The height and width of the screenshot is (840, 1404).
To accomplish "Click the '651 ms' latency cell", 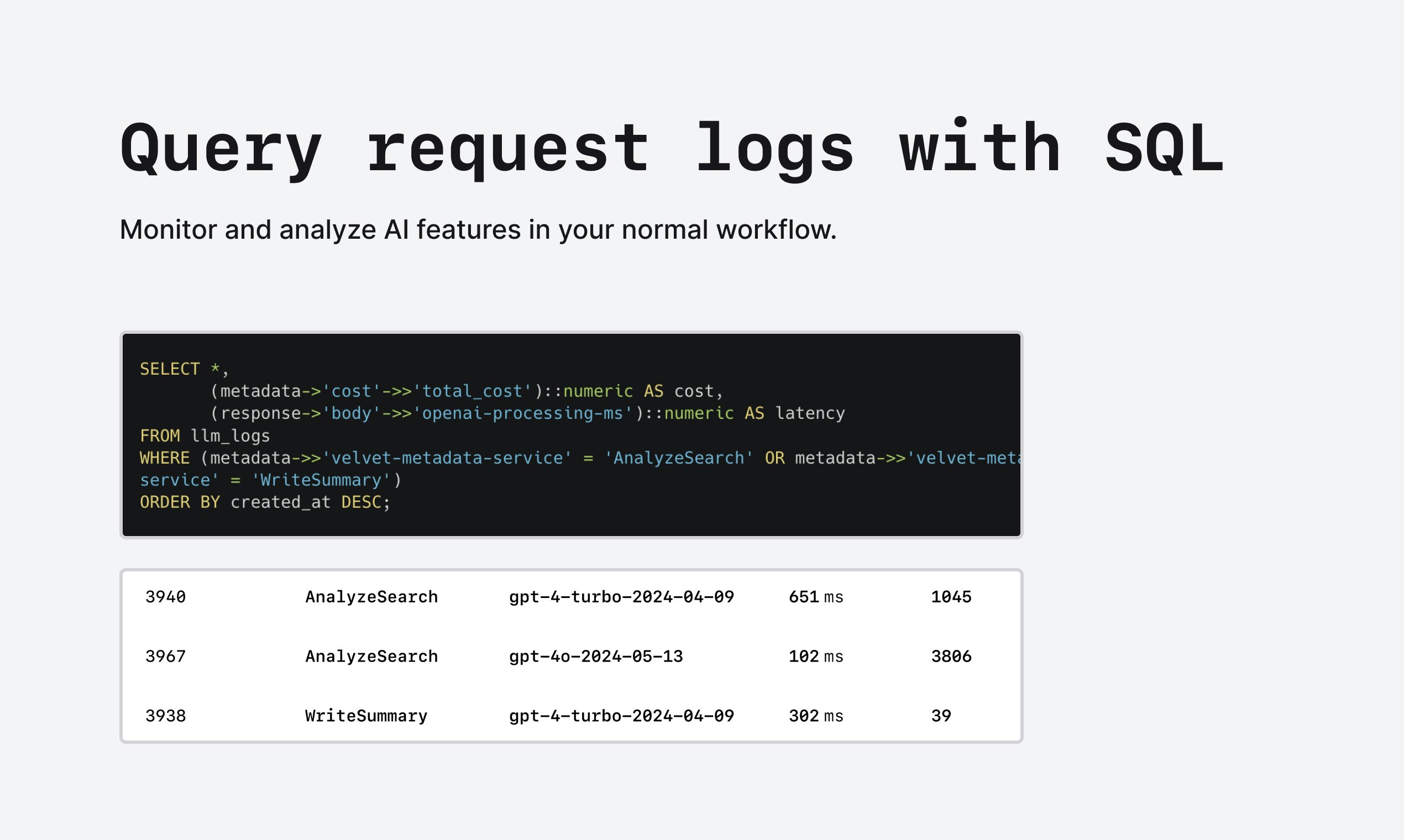I will coord(816,597).
